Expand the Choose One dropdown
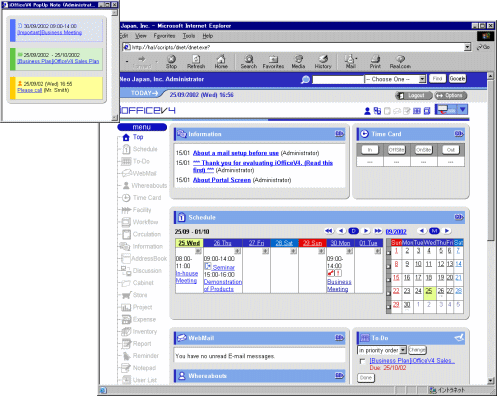This screenshot has height=396, width=497. (x=422, y=79)
